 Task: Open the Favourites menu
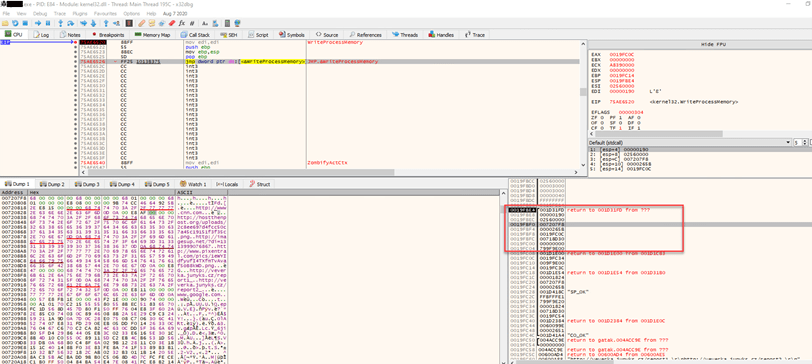(106, 13)
